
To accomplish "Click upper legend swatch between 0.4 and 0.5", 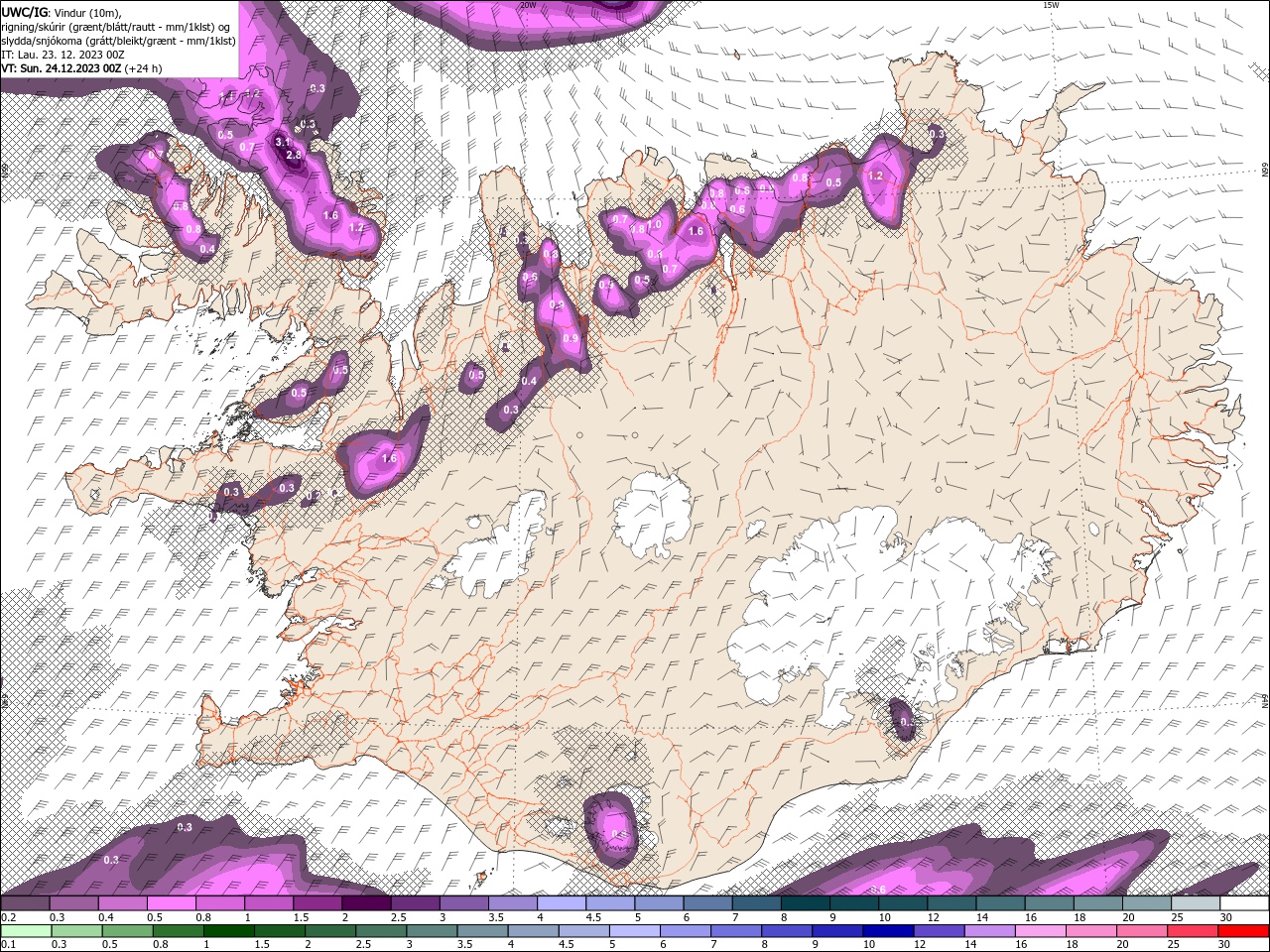I will pyautogui.click(x=122, y=904).
